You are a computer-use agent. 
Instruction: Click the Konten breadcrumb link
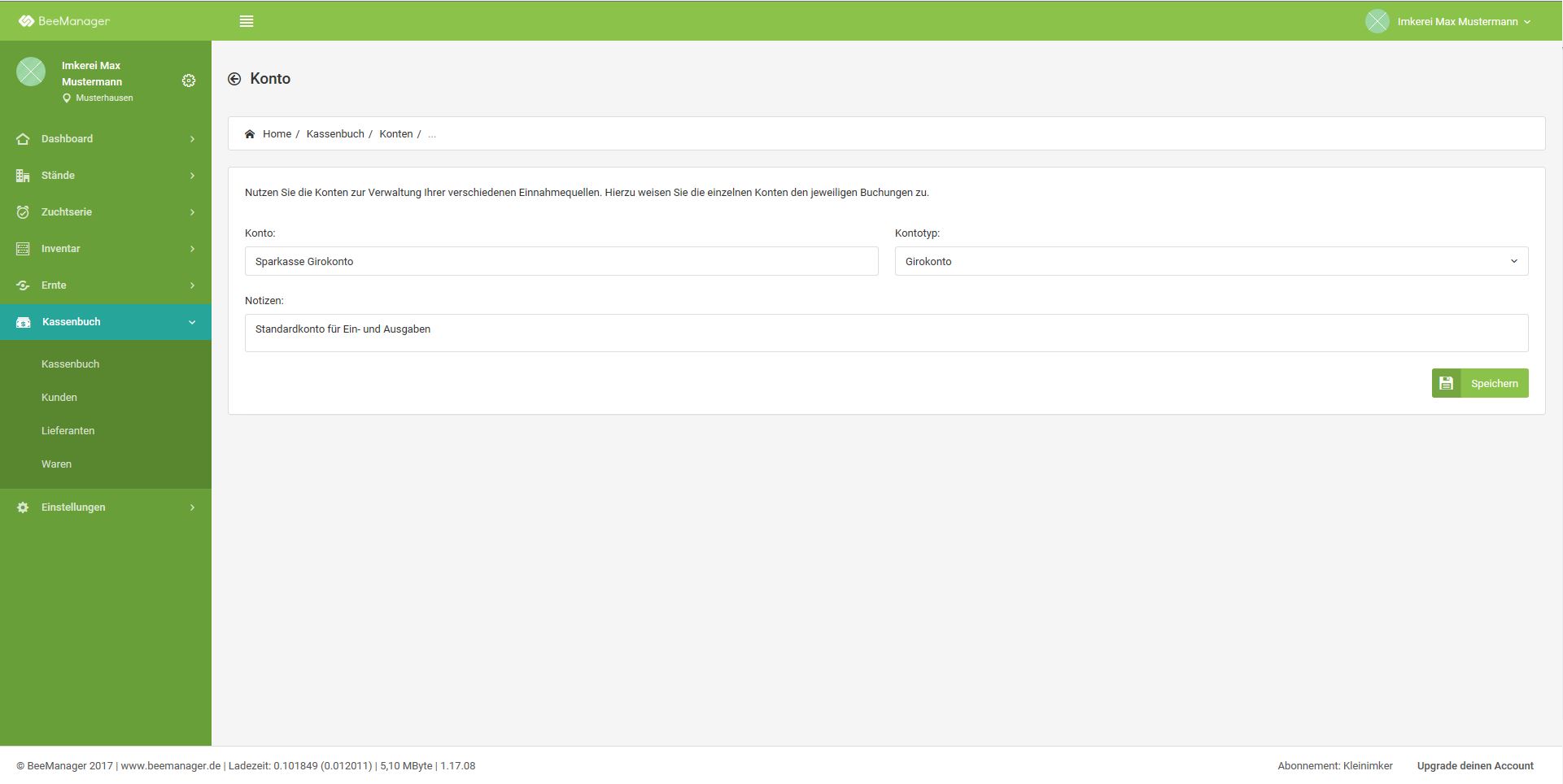[395, 134]
